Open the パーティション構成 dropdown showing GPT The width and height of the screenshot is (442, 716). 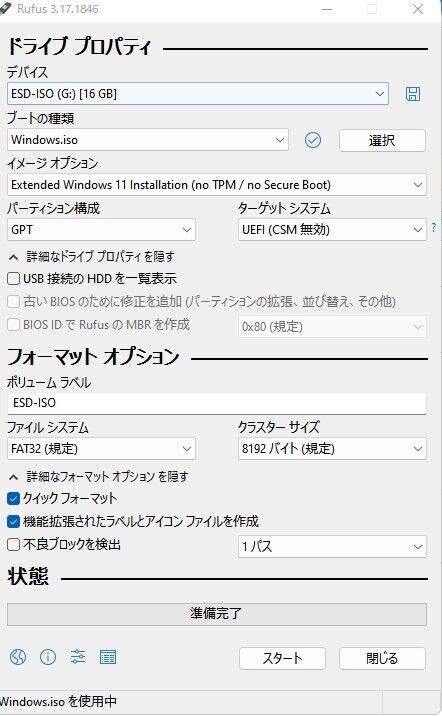coord(101,230)
